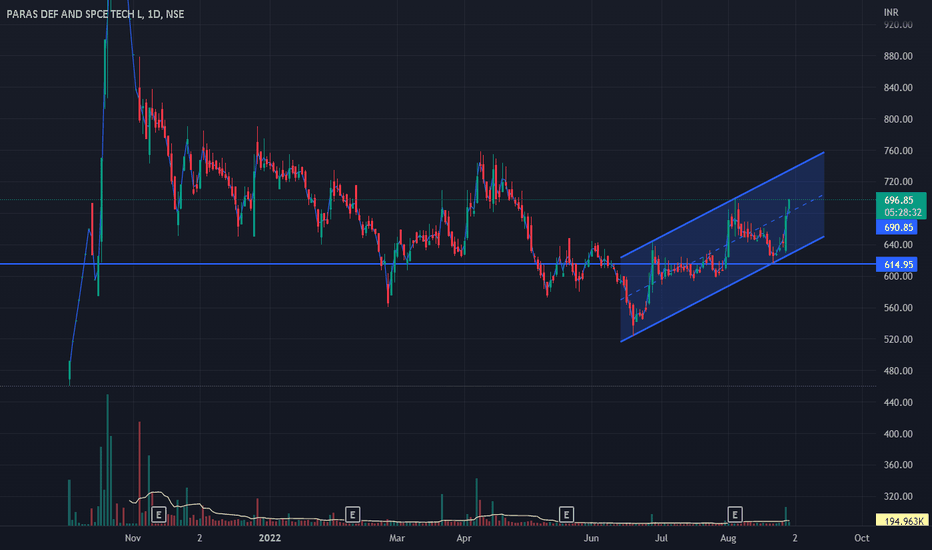
Task: Click the 800.00 price axis label
Action: tap(898, 119)
